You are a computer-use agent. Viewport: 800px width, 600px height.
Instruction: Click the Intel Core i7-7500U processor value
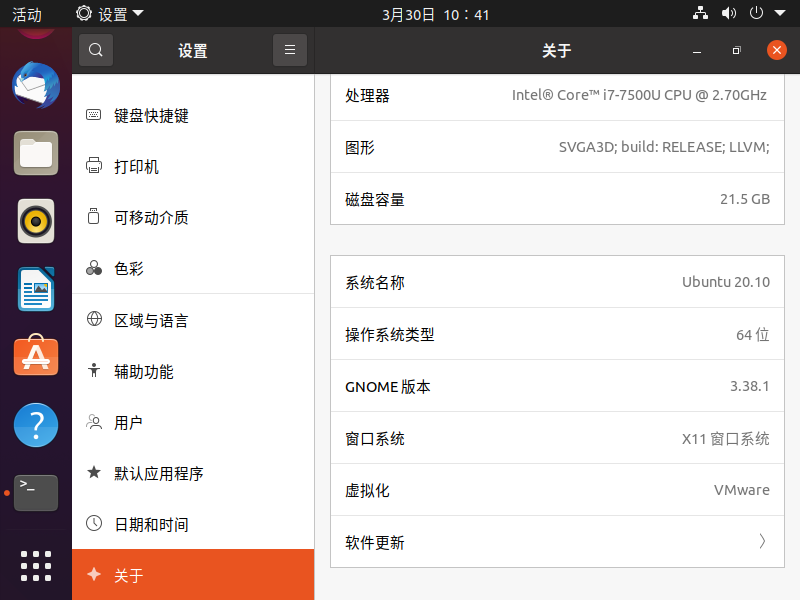tap(639, 95)
